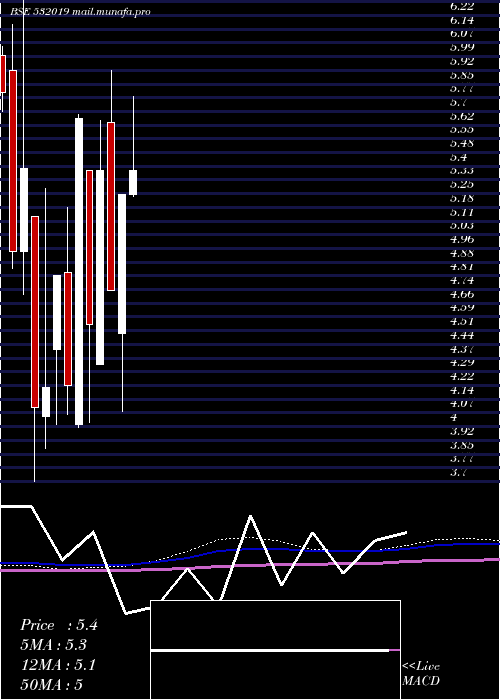Viewport: 500px width, 700px height.
Task: Click the 12MA : 5.1 value
Action: (x=58, y=665)
